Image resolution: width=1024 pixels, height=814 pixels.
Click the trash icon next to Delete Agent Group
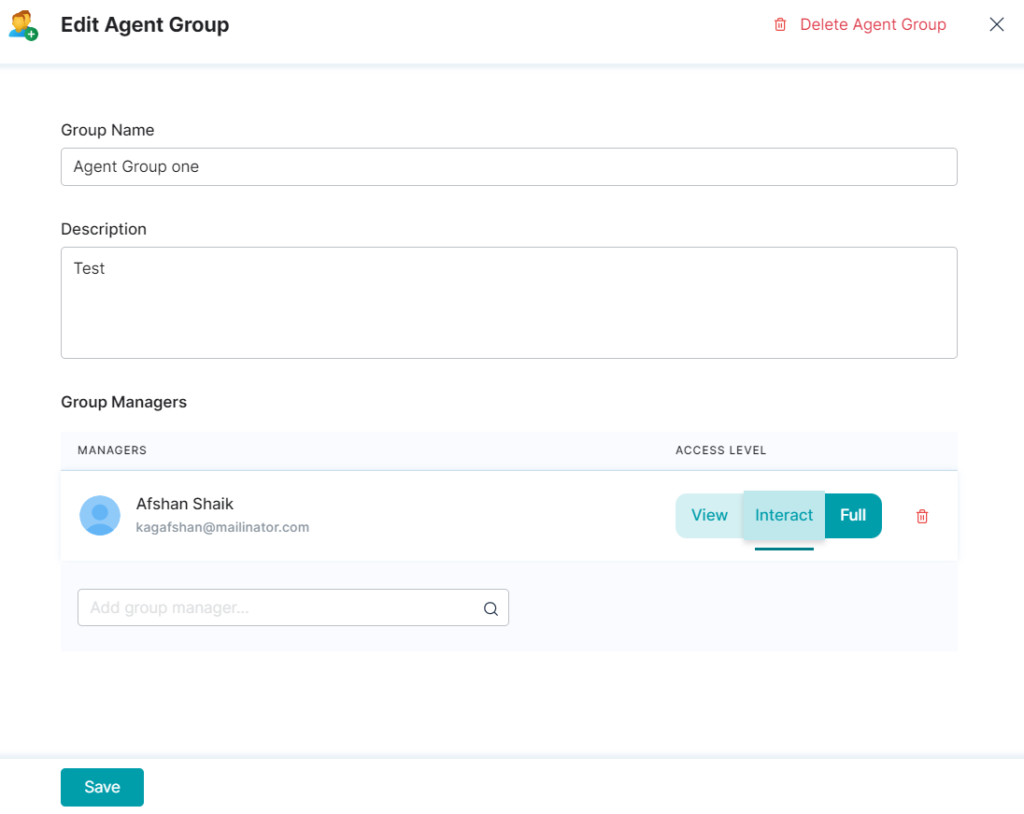click(x=781, y=24)
